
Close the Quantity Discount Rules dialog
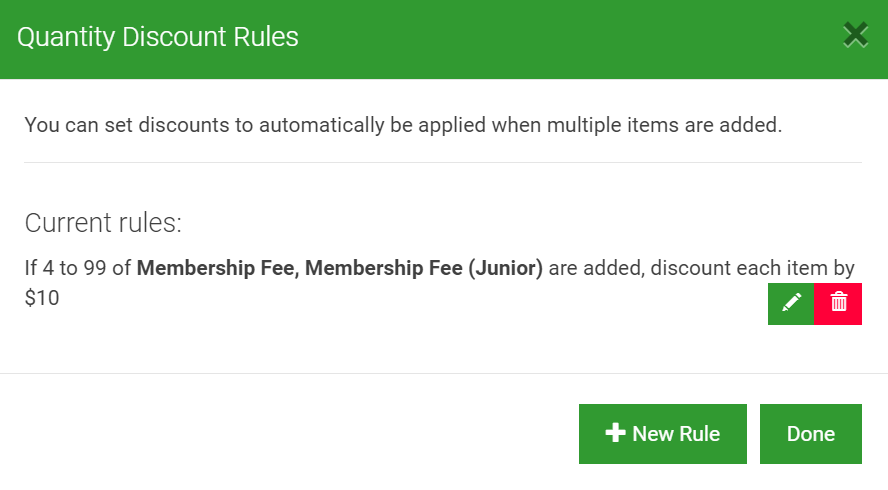pos(855,35)
